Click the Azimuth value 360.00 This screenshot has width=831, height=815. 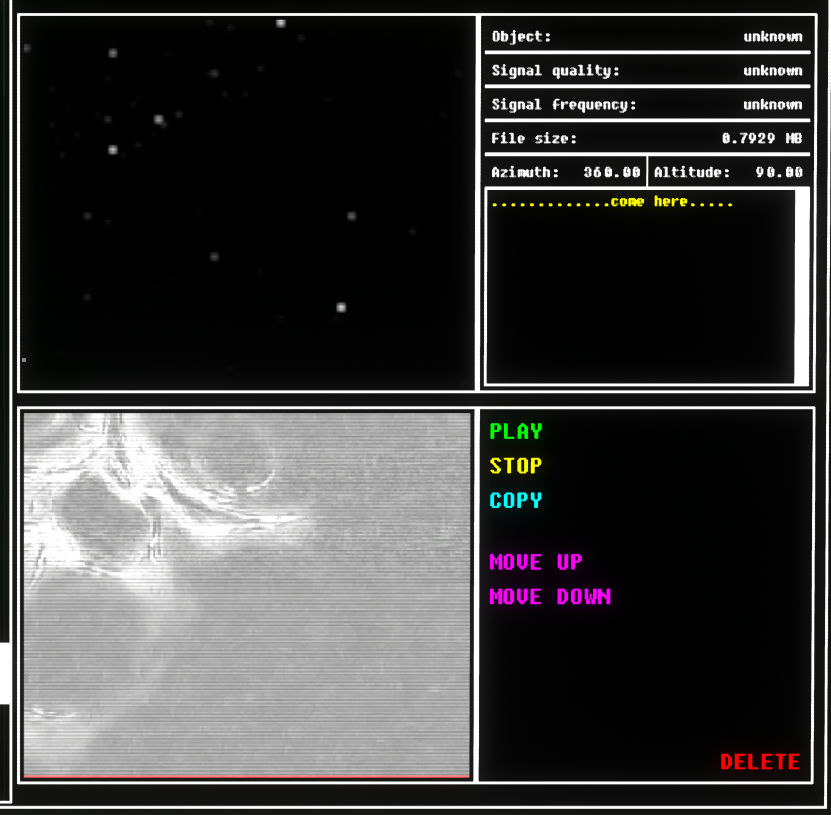(611, 172)
